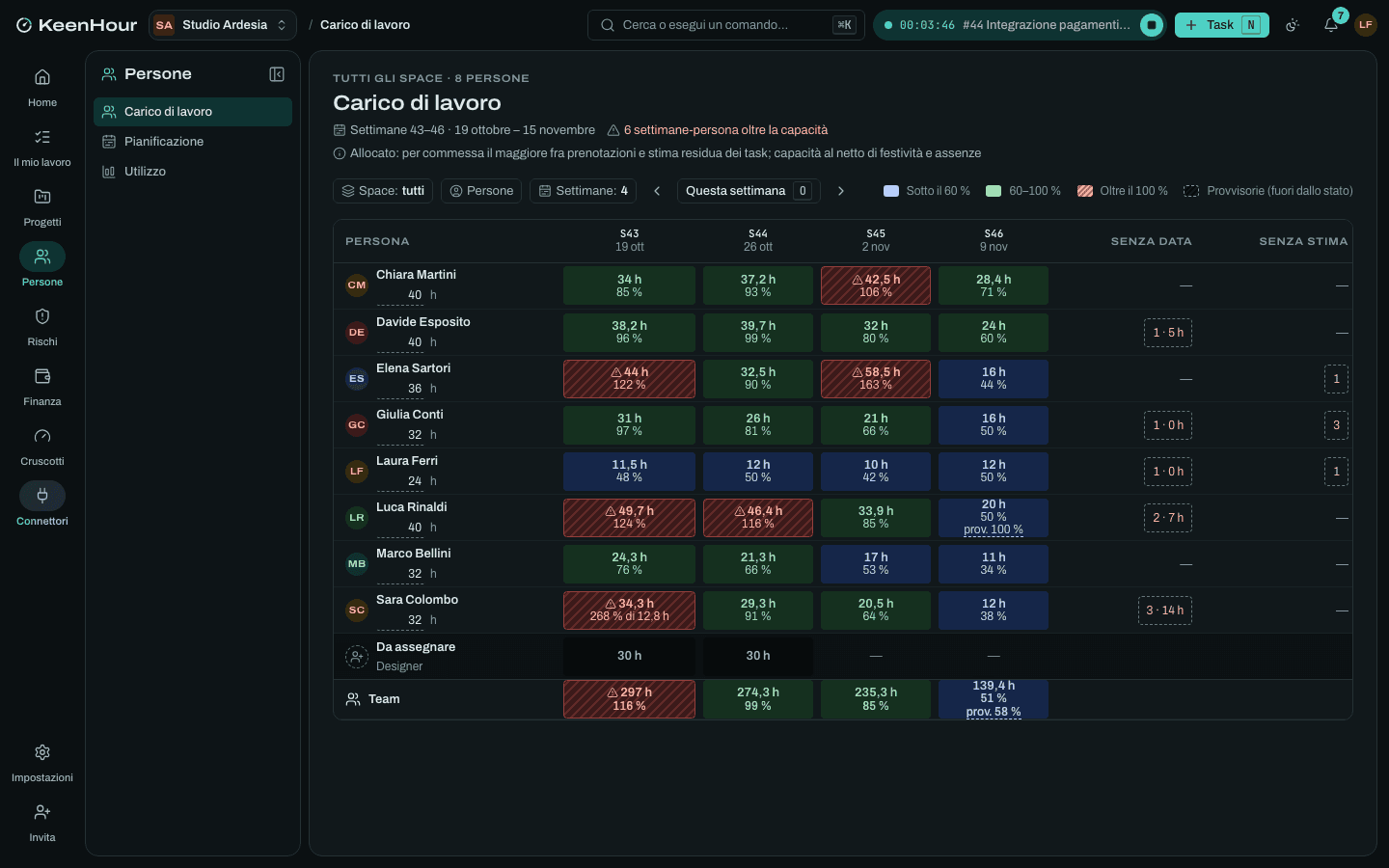Open the LF user avatar menu
This screenshot has height=868, width=1389.
1365,25
